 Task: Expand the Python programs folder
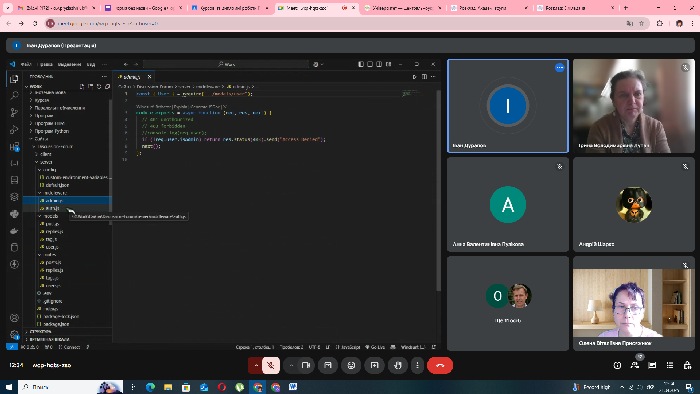[52, 131]
